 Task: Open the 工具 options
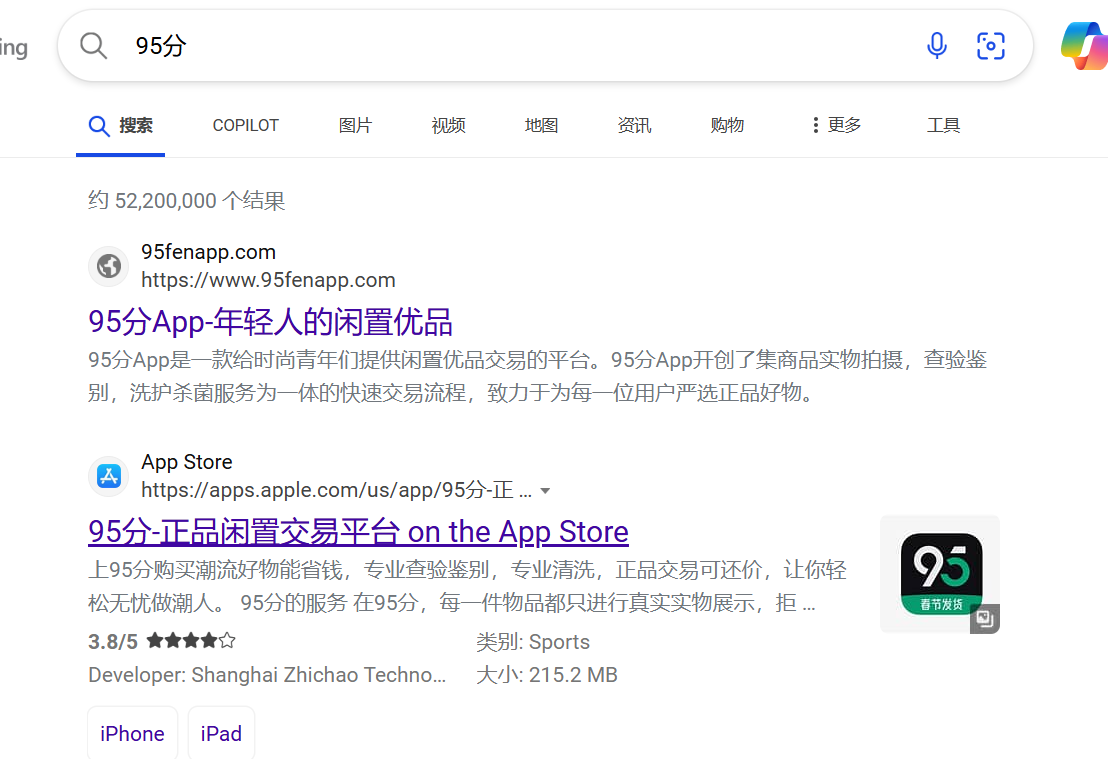coord(943,126)
